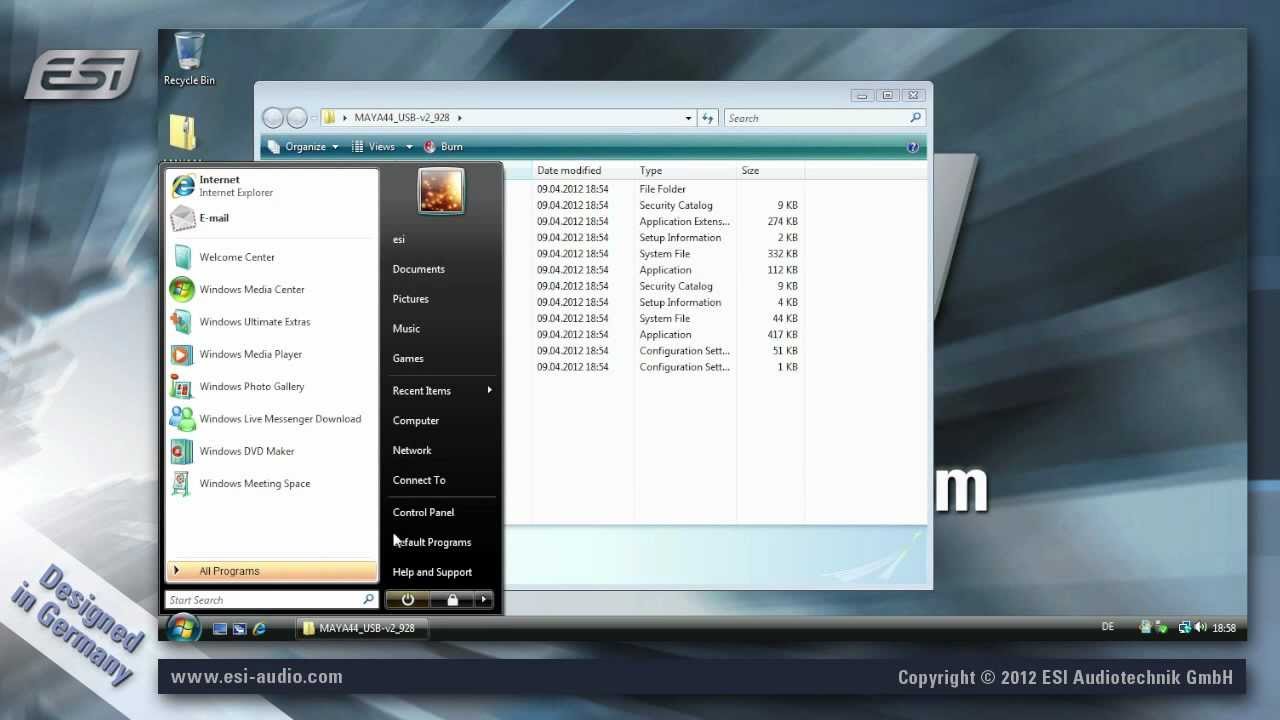Open Windows Live Messenger Download

click(x=271, y=419)
